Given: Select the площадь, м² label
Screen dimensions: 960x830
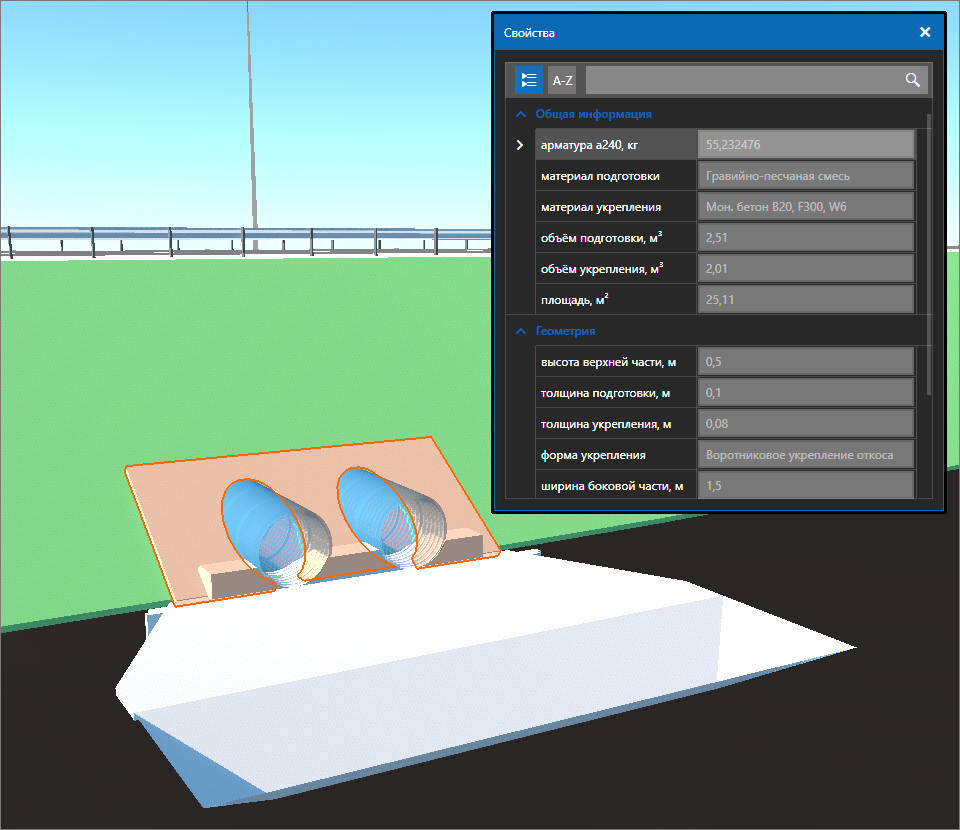Looking at the screenshot, I should click(574, 300).
